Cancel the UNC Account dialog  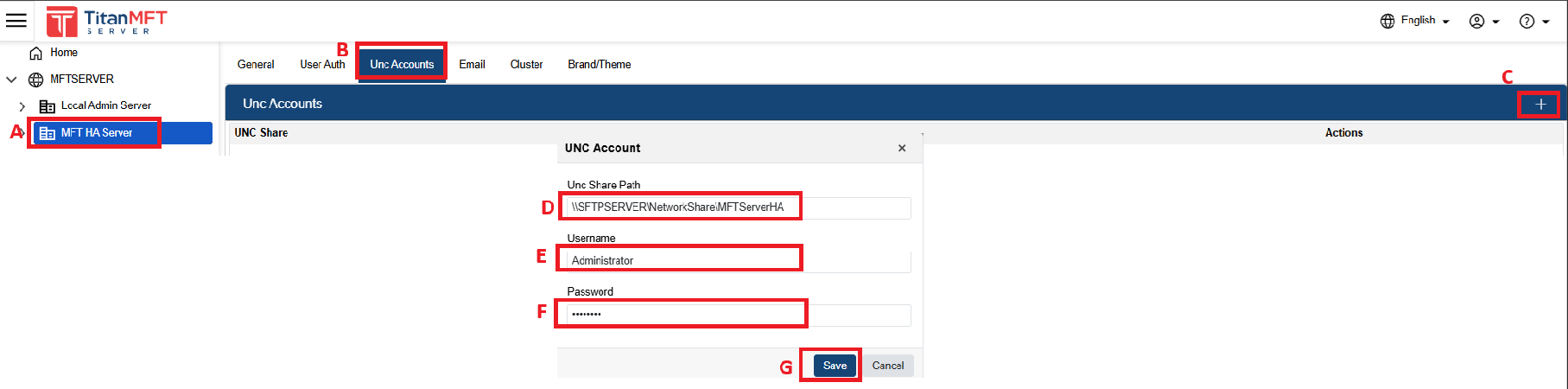point(887,366)
